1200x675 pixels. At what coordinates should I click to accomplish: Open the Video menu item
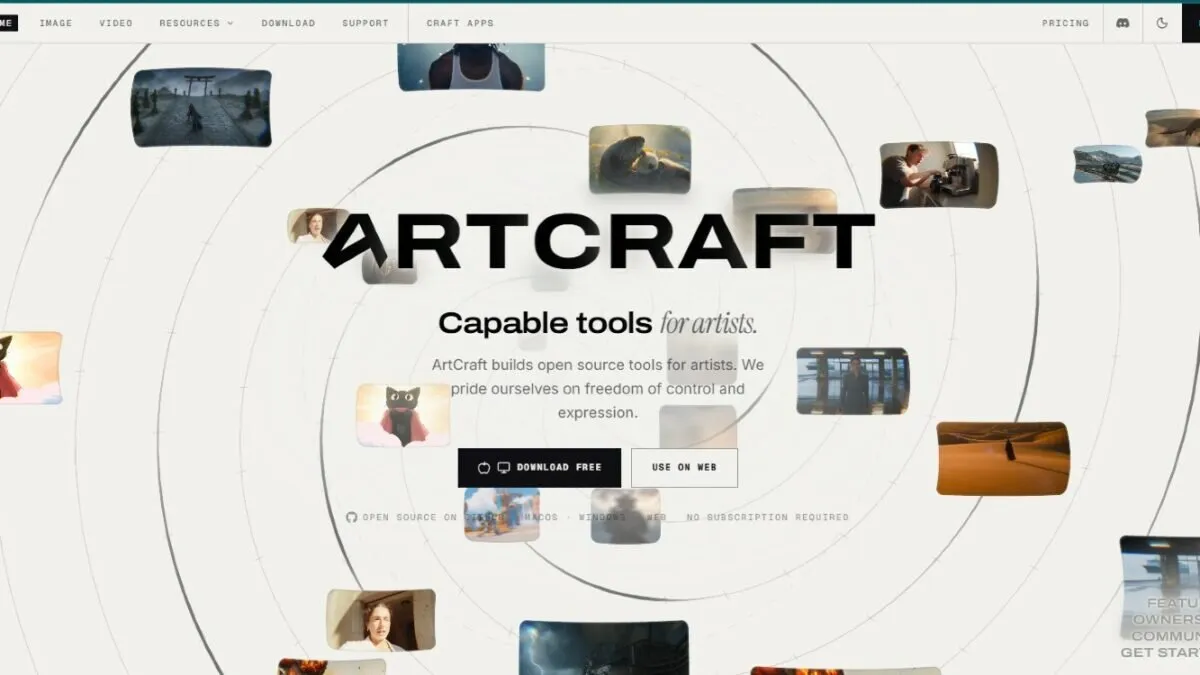pos(116,23)
